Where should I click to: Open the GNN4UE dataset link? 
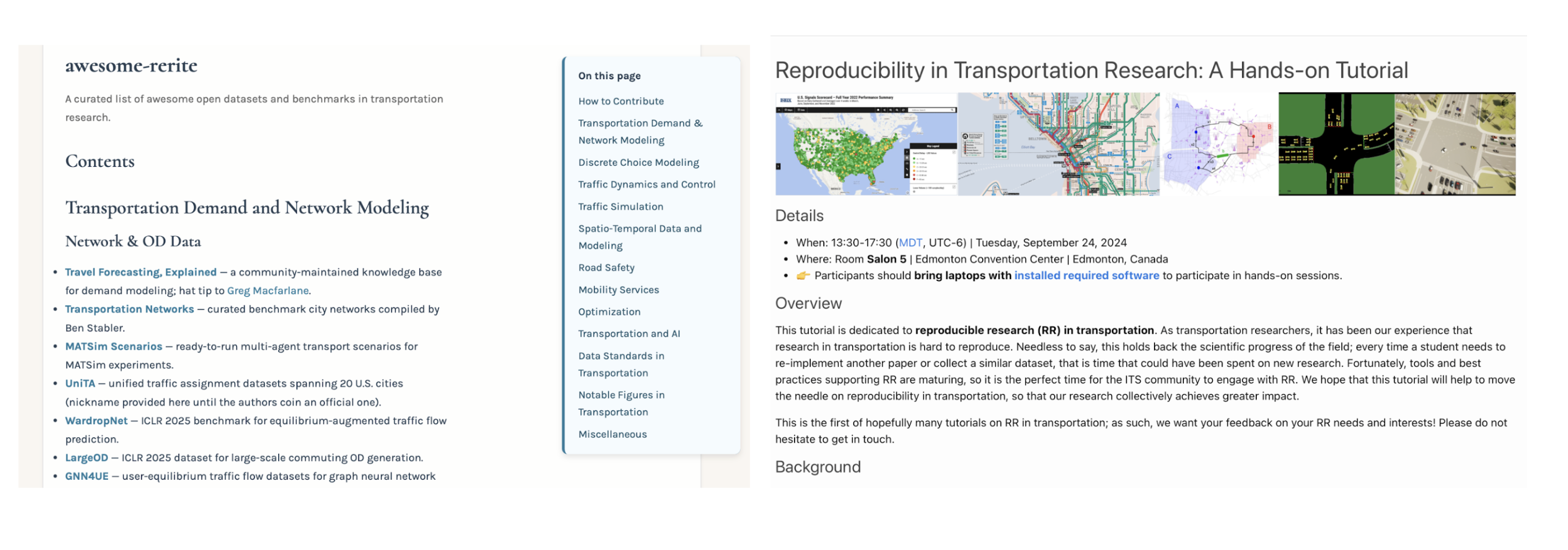point(87,475)
